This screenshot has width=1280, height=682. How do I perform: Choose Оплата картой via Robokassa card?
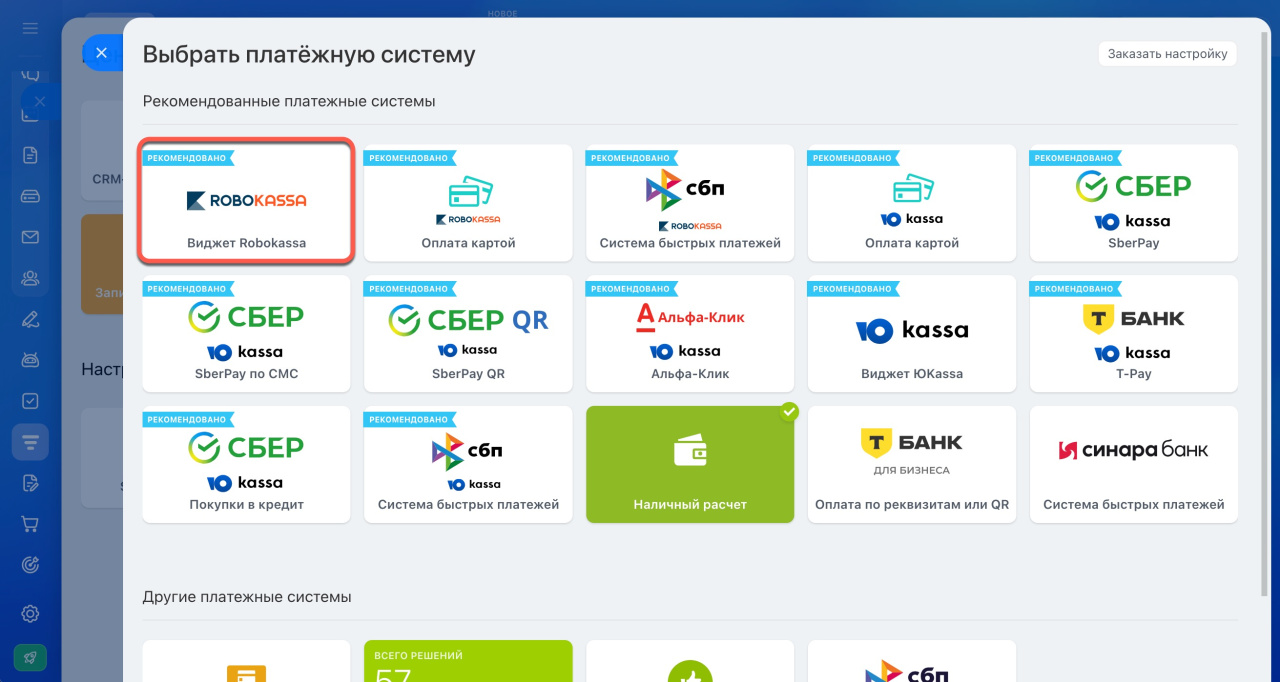point(468,203)
